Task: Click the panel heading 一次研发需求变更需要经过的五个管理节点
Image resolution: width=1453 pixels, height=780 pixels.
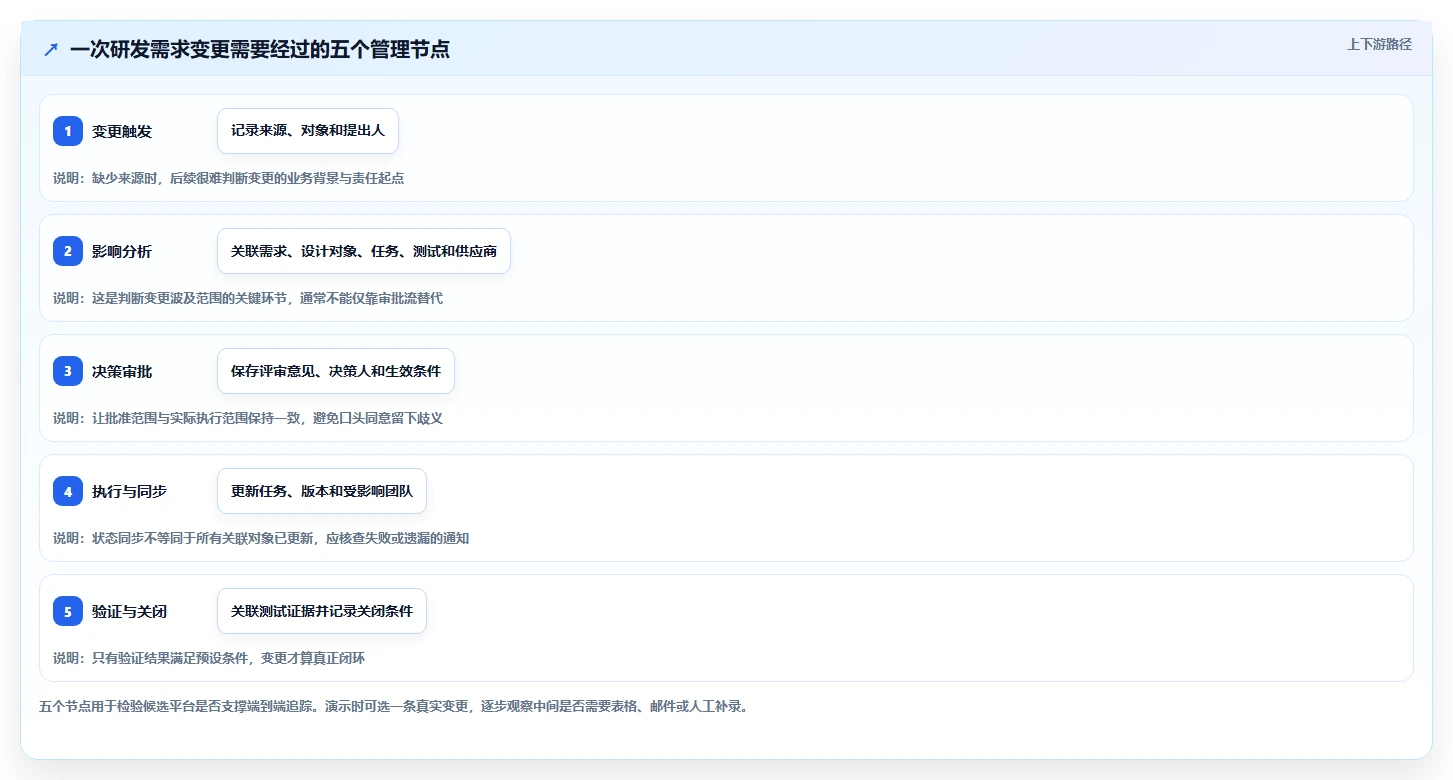Action: [x=260, y=49]
